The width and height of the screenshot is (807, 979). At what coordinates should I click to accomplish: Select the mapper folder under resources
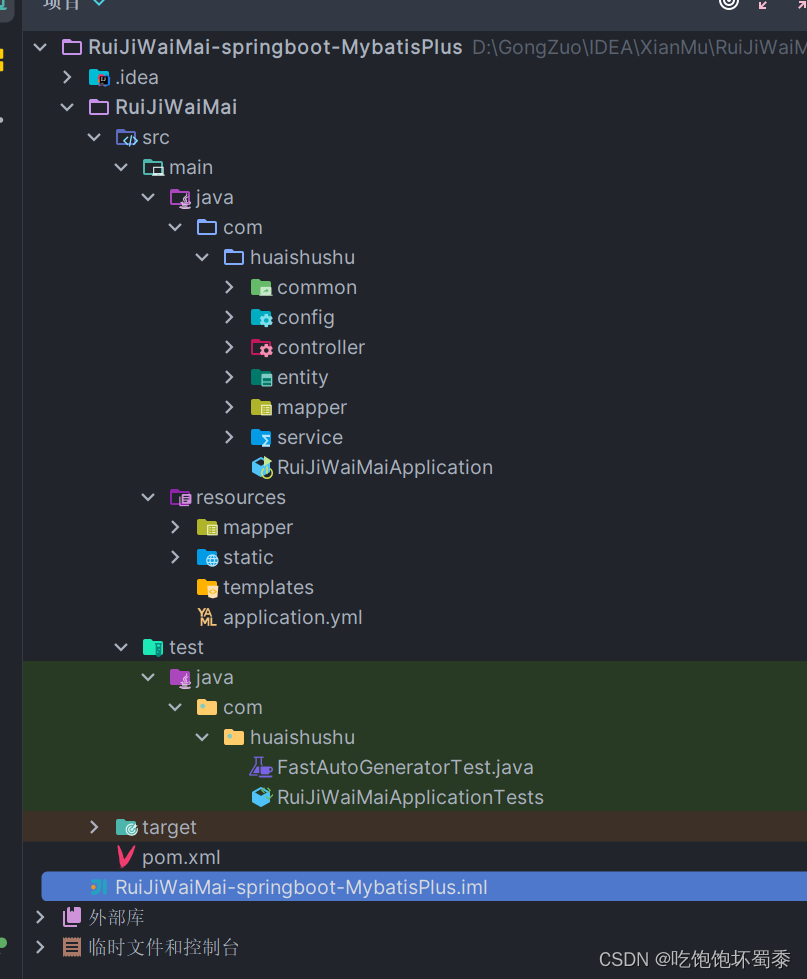[258, 528]
